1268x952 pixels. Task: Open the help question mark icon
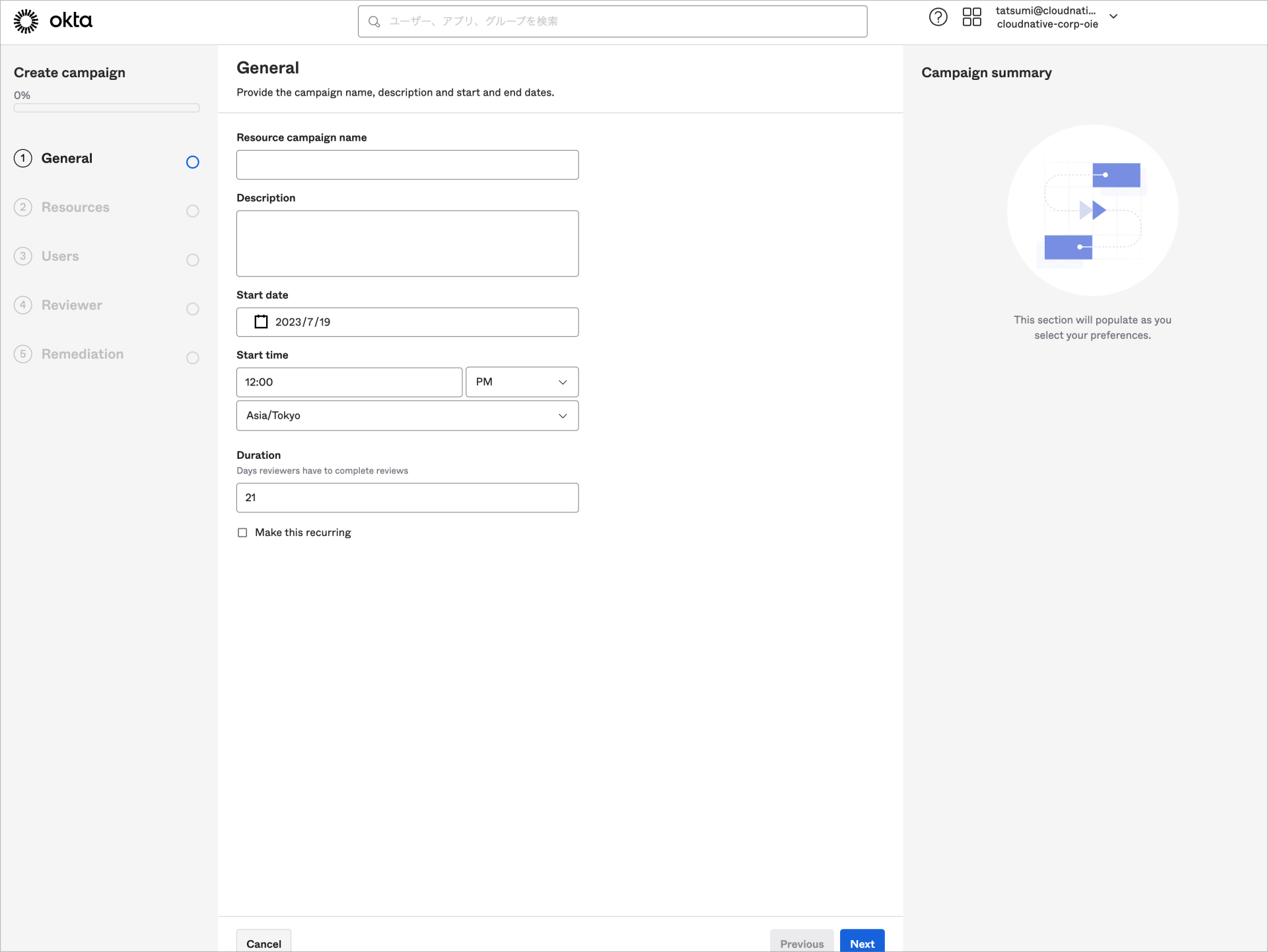pyautogui.click(x=938, y=17)
